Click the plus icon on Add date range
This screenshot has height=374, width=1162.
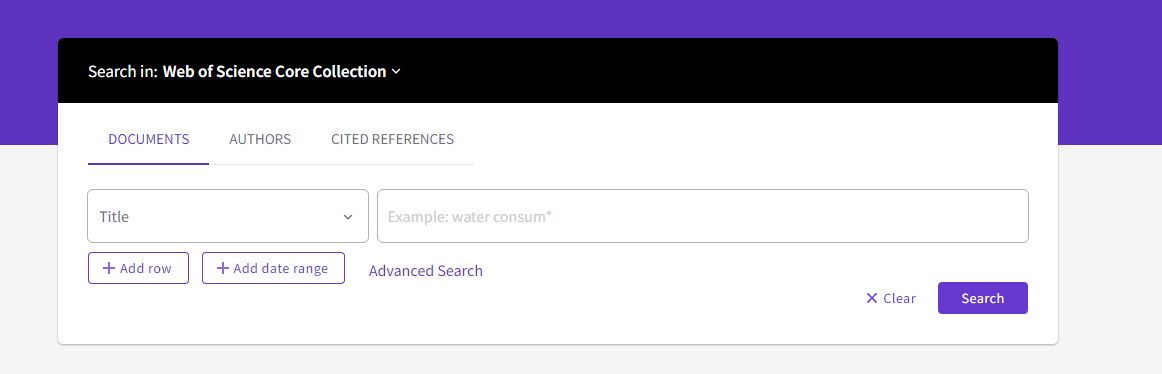click(222, 268)
